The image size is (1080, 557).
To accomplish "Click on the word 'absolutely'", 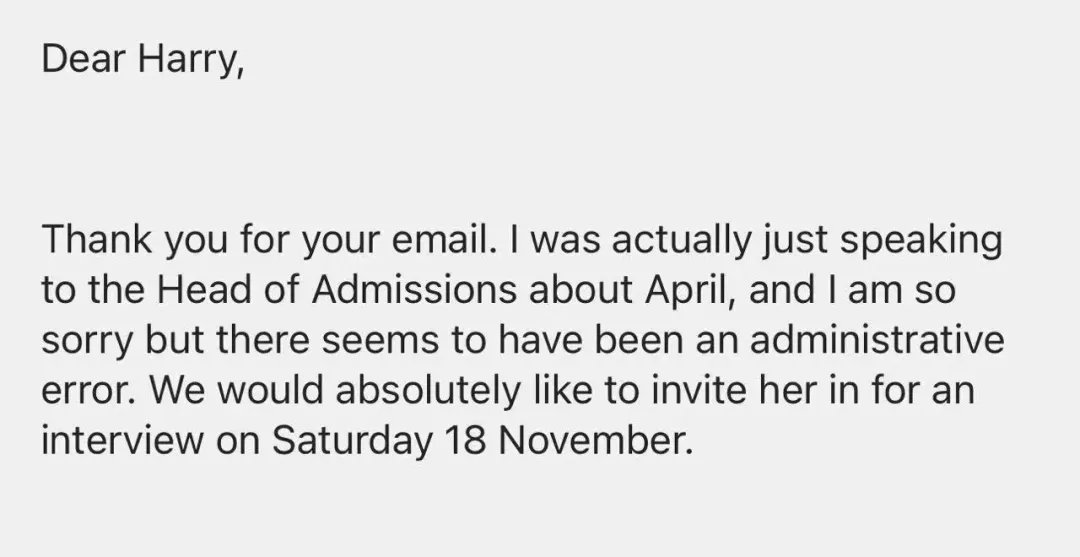I will pyautogui.click(x=428, y=390).
